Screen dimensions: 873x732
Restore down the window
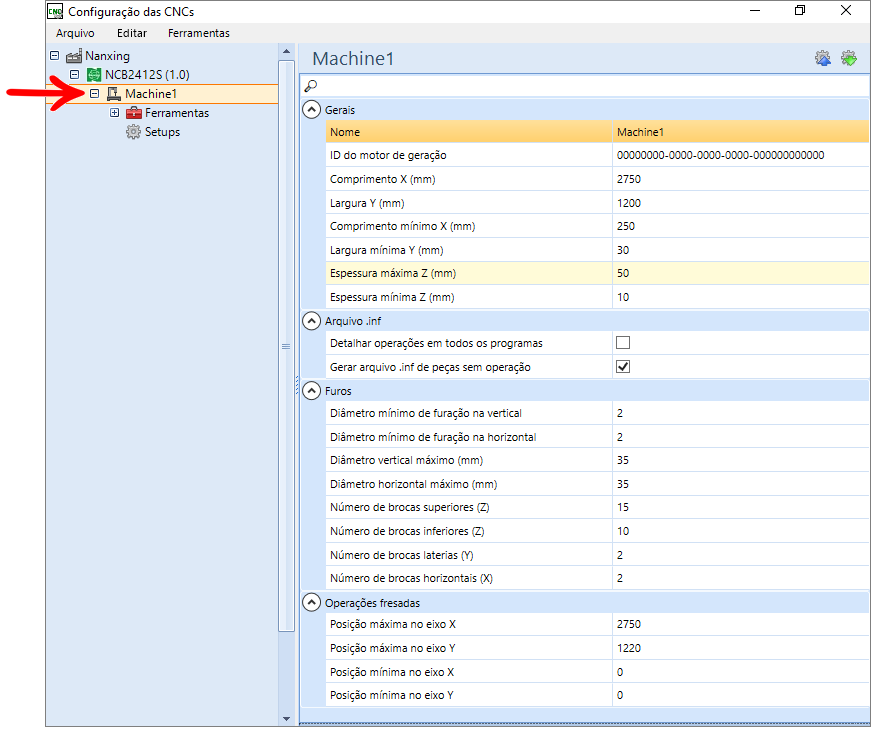click(800, 11)
